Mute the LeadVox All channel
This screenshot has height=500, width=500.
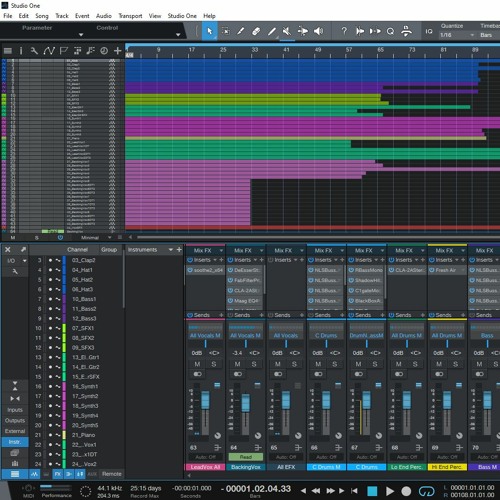coord(197,364)
